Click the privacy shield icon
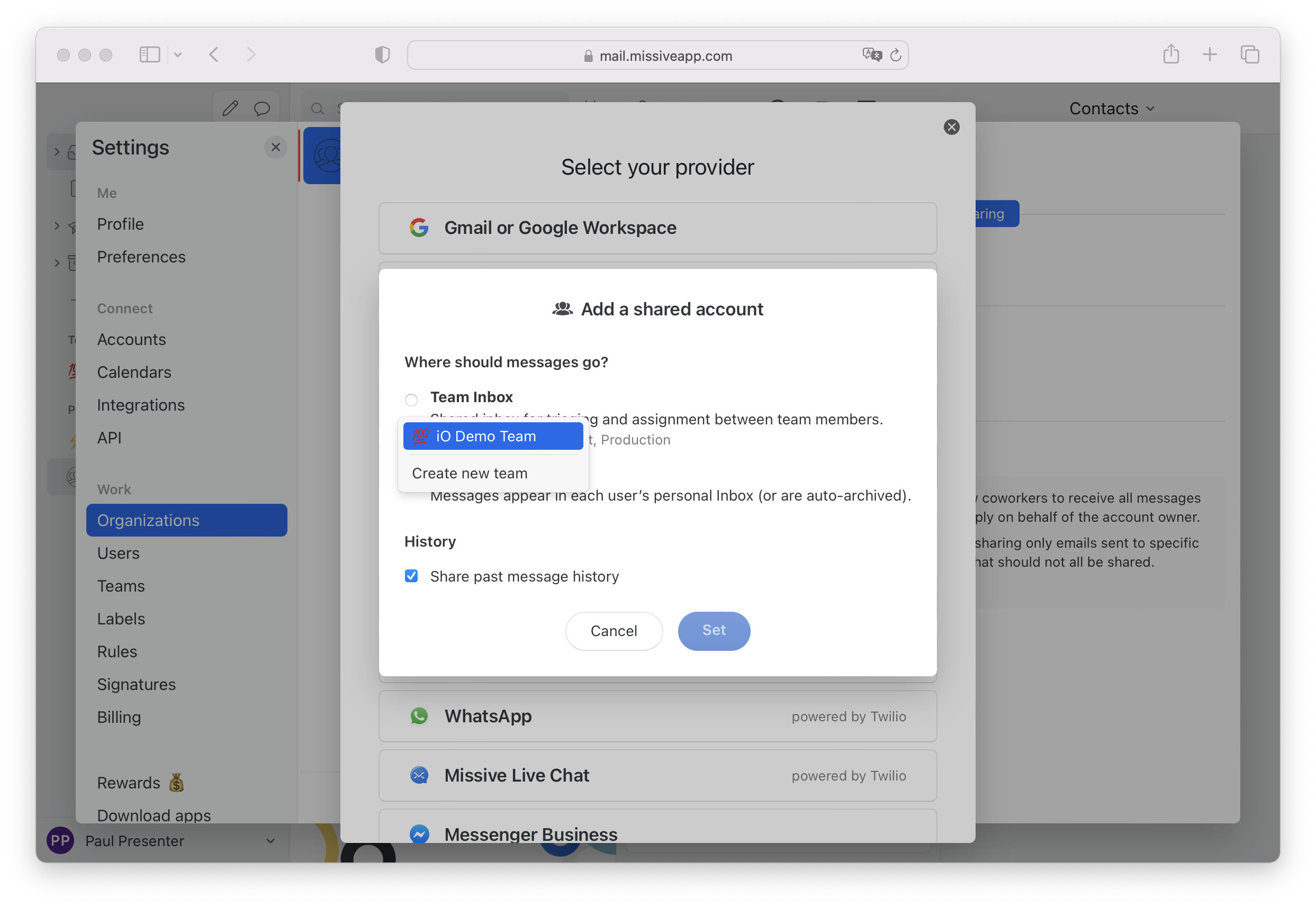Screen dimensions: 1316x907 click(383, 55)
